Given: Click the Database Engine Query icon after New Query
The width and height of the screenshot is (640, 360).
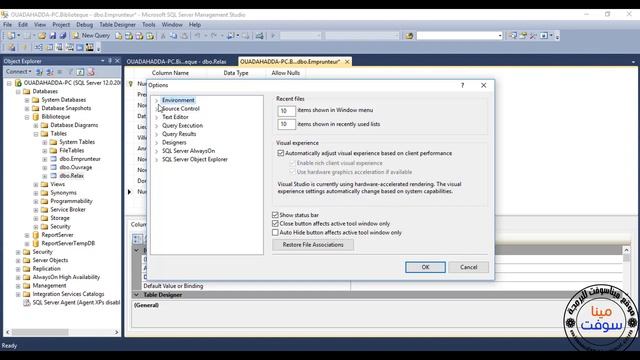Looking at the screenshot, I should point(118,36).
